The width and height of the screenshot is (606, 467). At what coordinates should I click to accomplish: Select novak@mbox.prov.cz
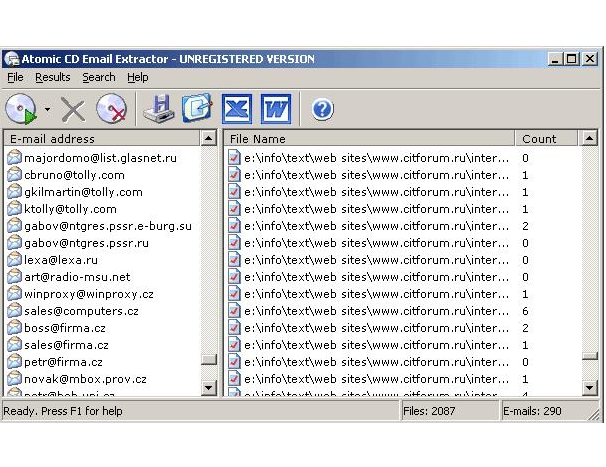click(x=85, y=379)
